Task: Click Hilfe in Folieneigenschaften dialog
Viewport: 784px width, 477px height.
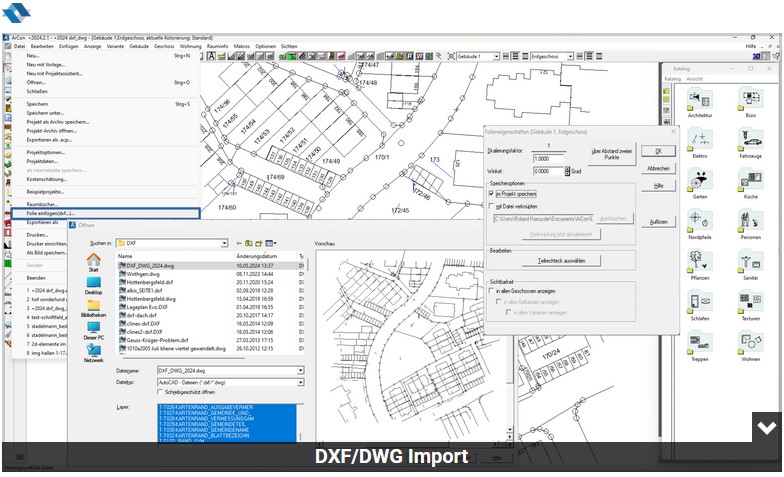Action: tap(658, 186)
